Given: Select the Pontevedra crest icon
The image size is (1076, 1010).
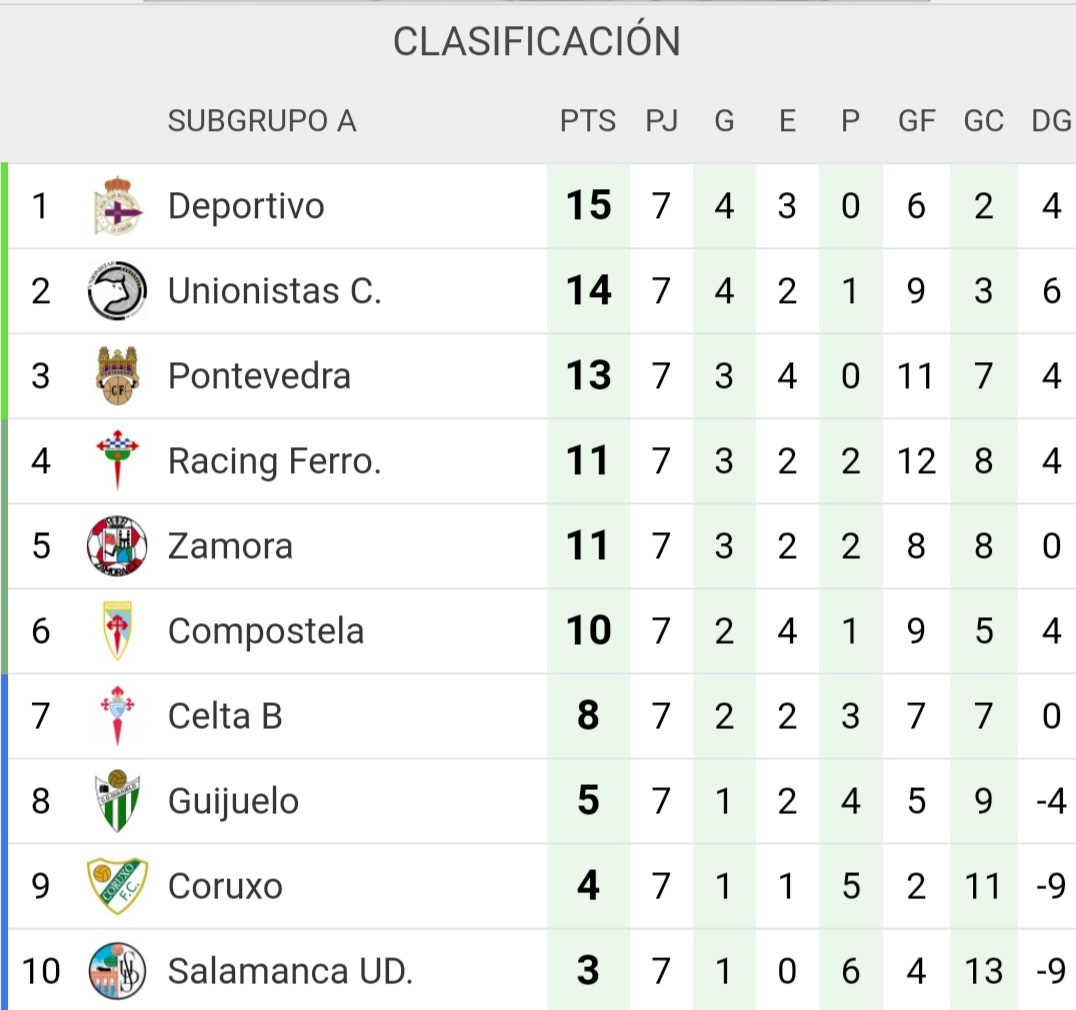Looking at the screenshot, I should coord(118,376).
